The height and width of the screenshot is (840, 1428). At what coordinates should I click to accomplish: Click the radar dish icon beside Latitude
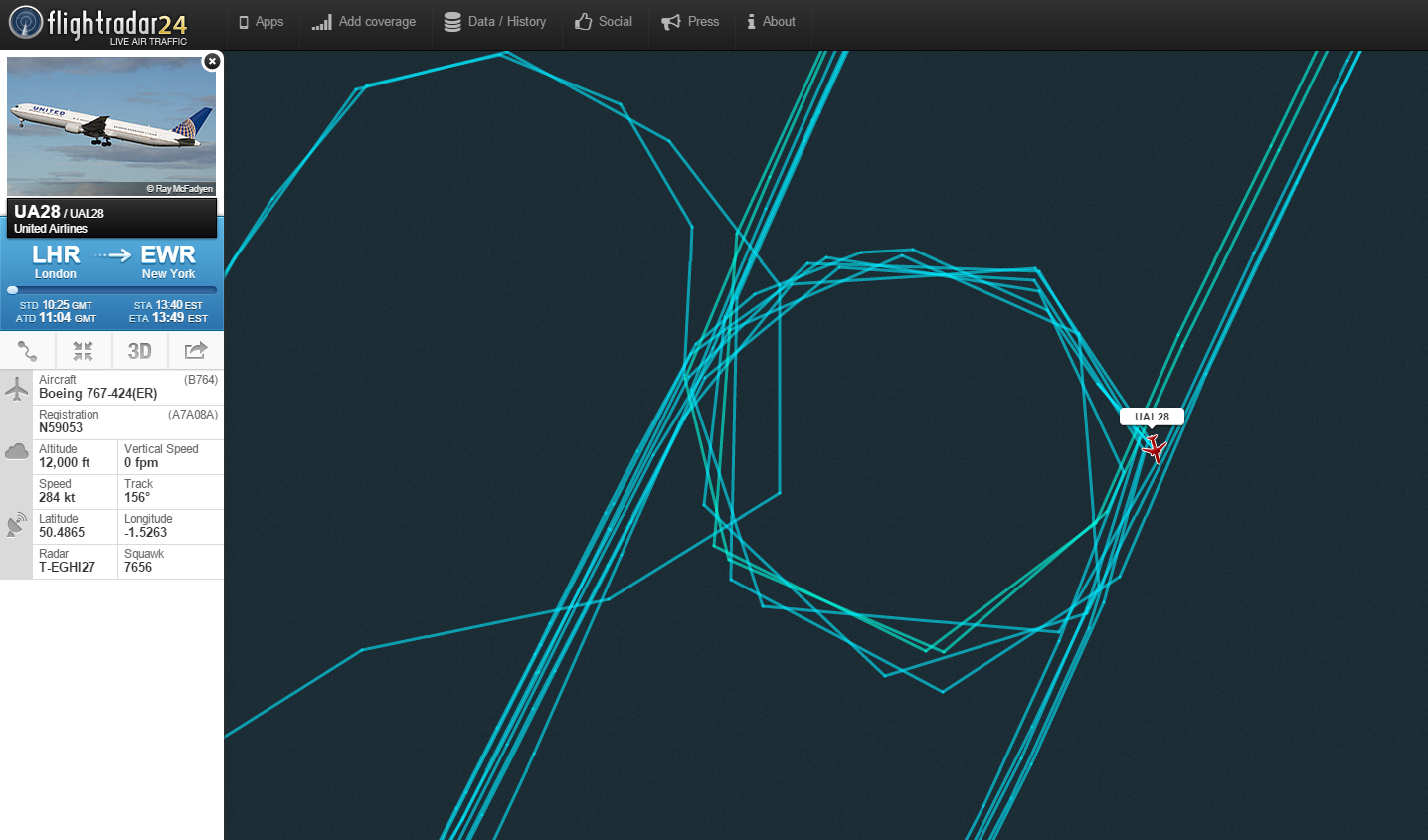pyautogui.click(x=17, y=525)
